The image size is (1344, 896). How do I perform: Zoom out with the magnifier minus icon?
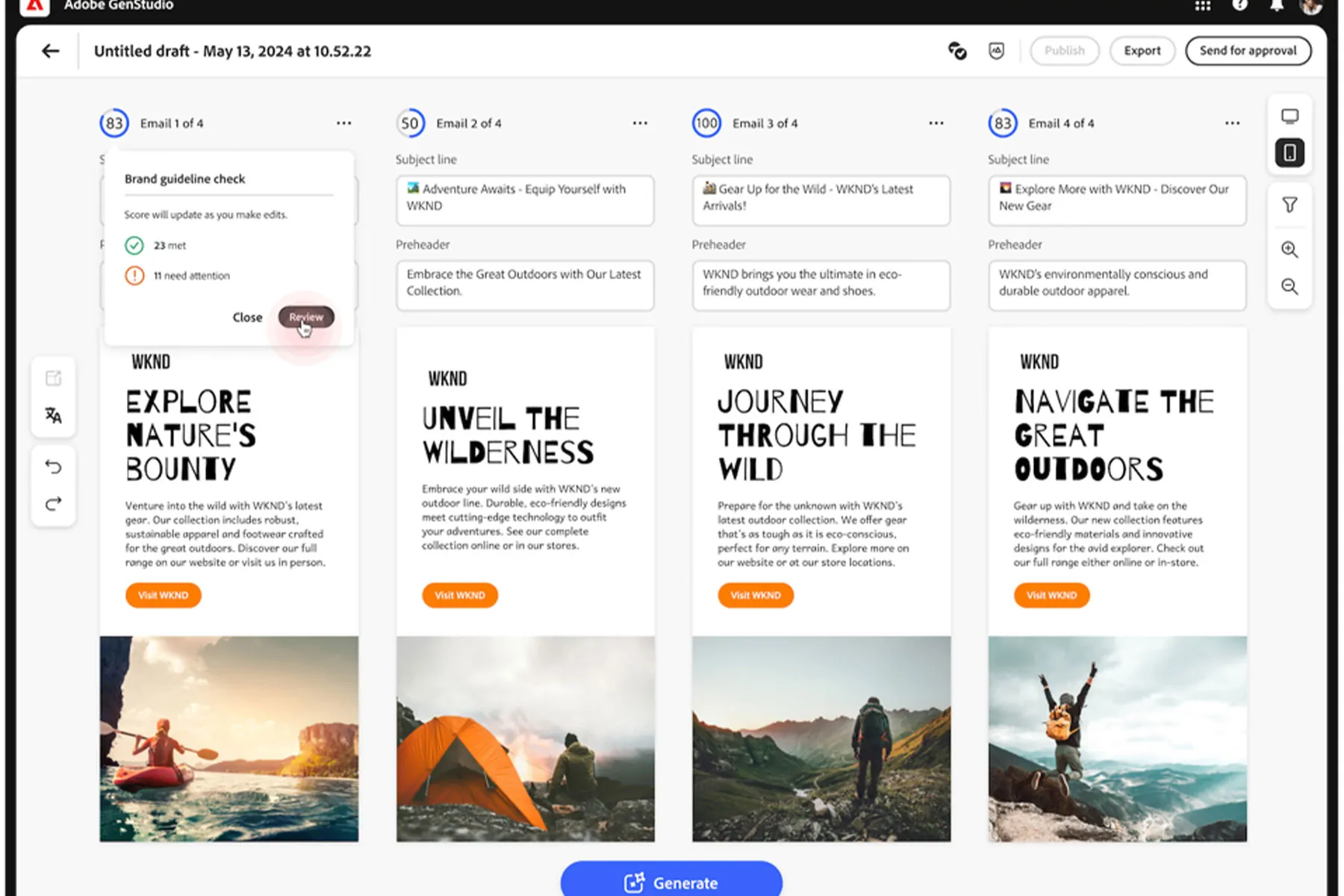[x=1289, y=287]
